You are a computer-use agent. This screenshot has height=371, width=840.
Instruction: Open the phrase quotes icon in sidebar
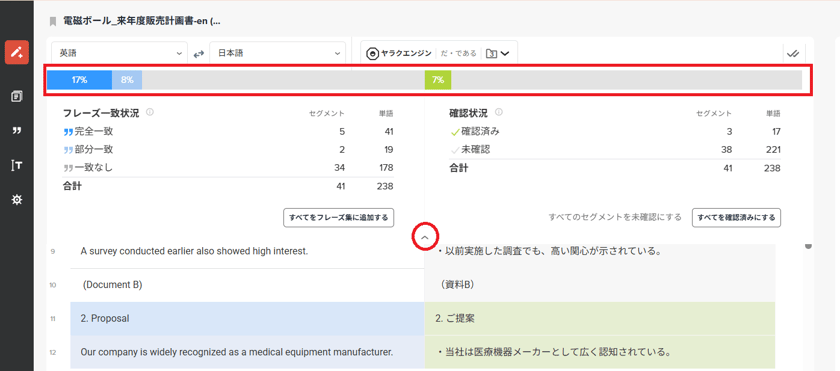point(17,131)
